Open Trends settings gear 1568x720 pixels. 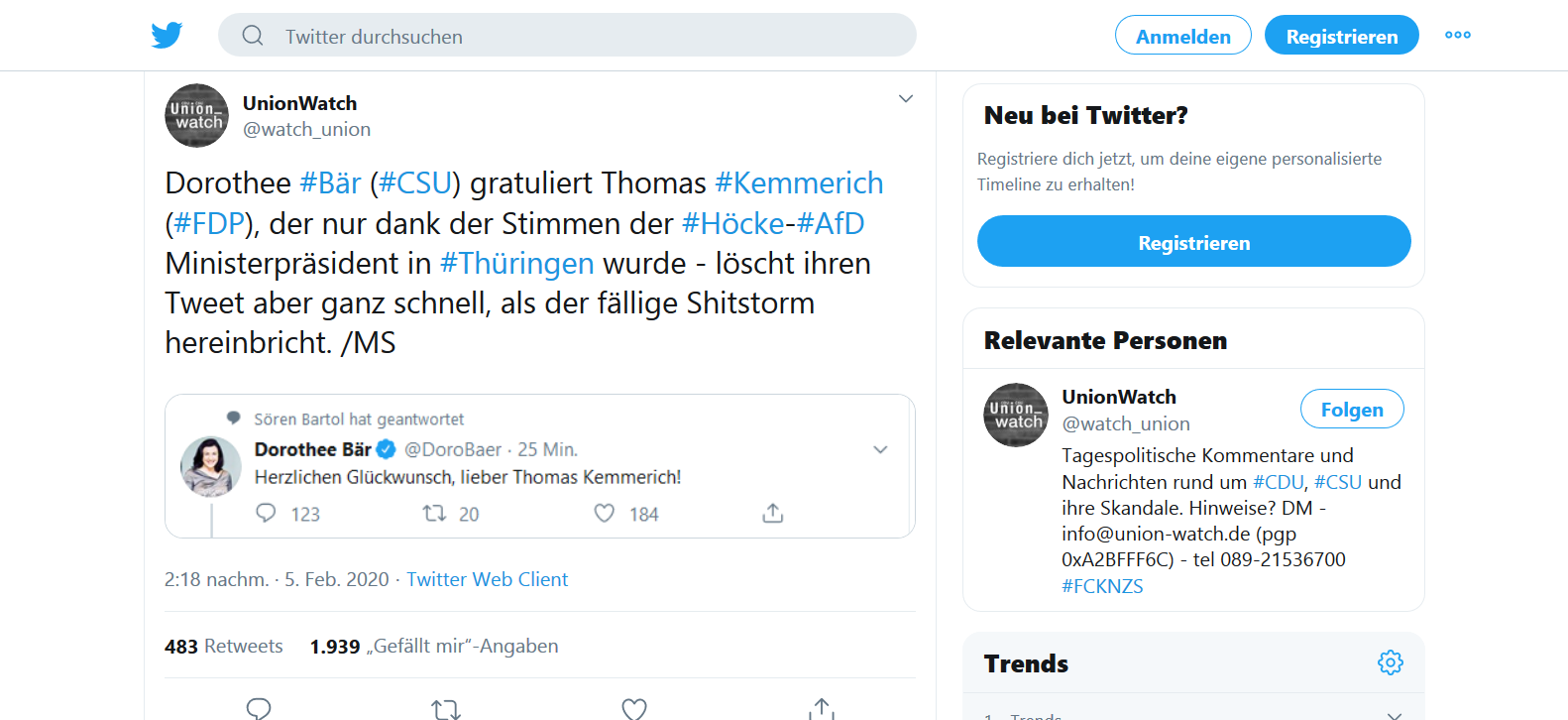click(x=1391, y=662)
